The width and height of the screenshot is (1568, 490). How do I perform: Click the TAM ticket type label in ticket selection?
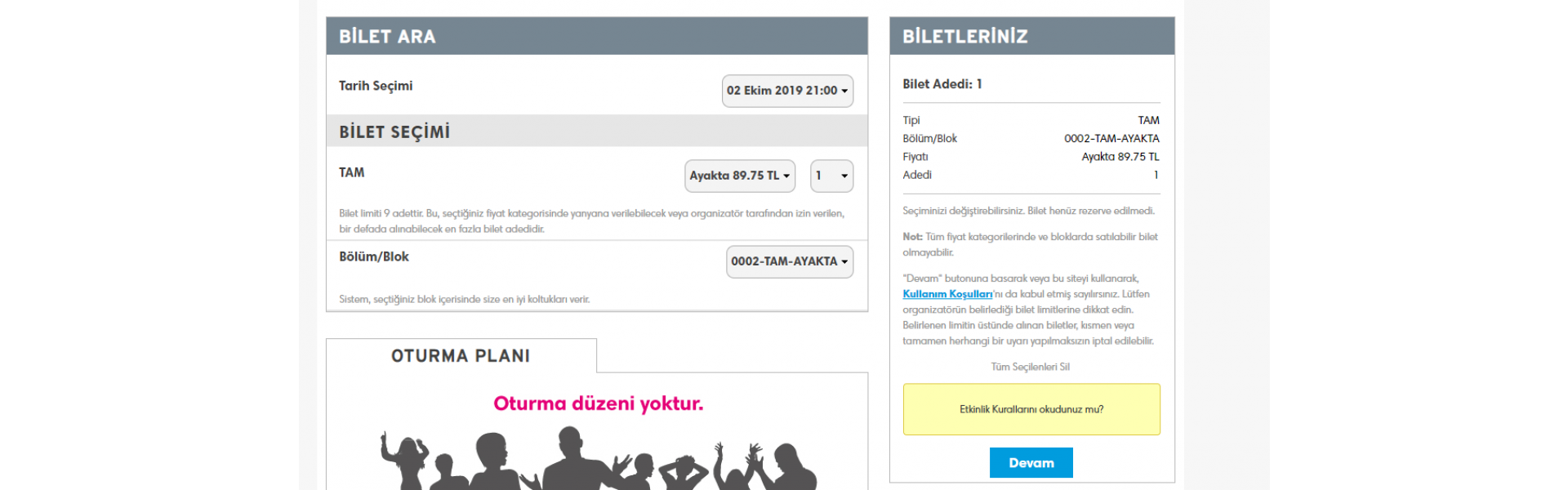[352, 172]
